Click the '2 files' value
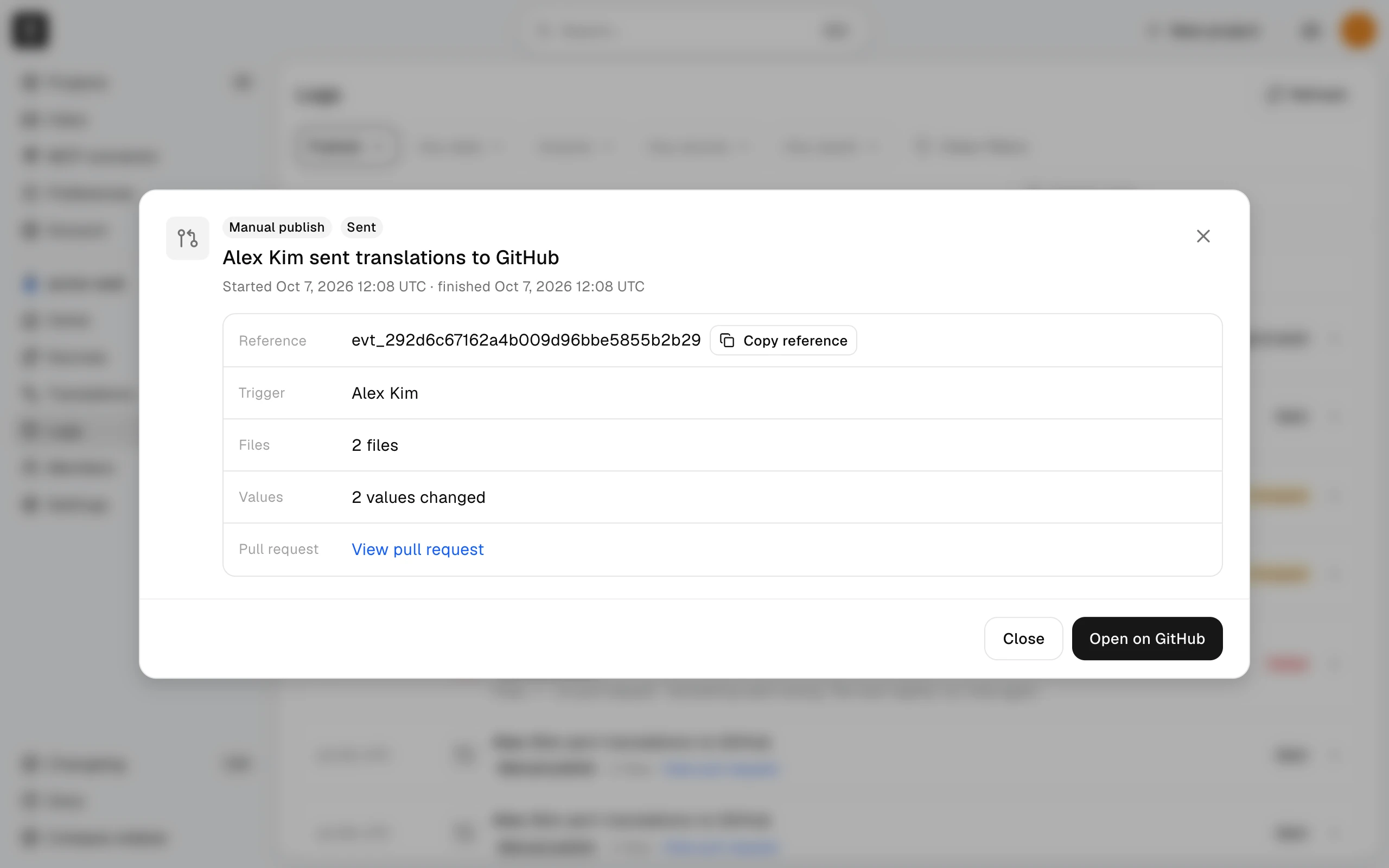The height and width of the screenshot is (868, 1389). (375, 445)
